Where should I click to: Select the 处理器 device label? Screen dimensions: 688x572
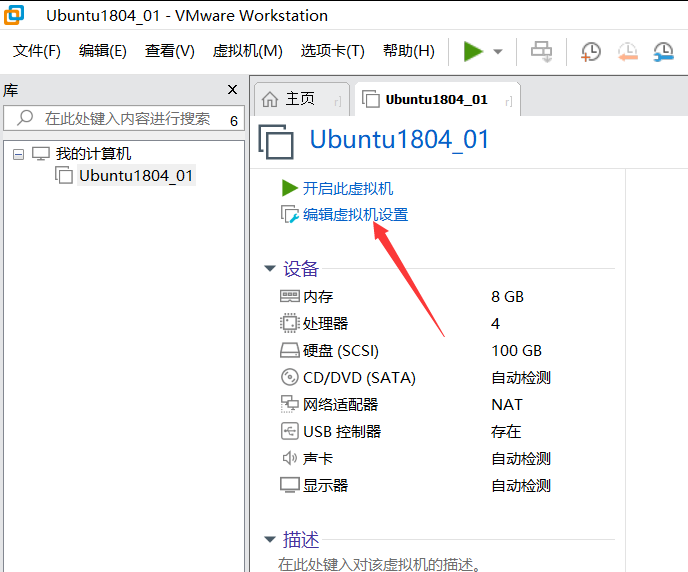(326, 324)
